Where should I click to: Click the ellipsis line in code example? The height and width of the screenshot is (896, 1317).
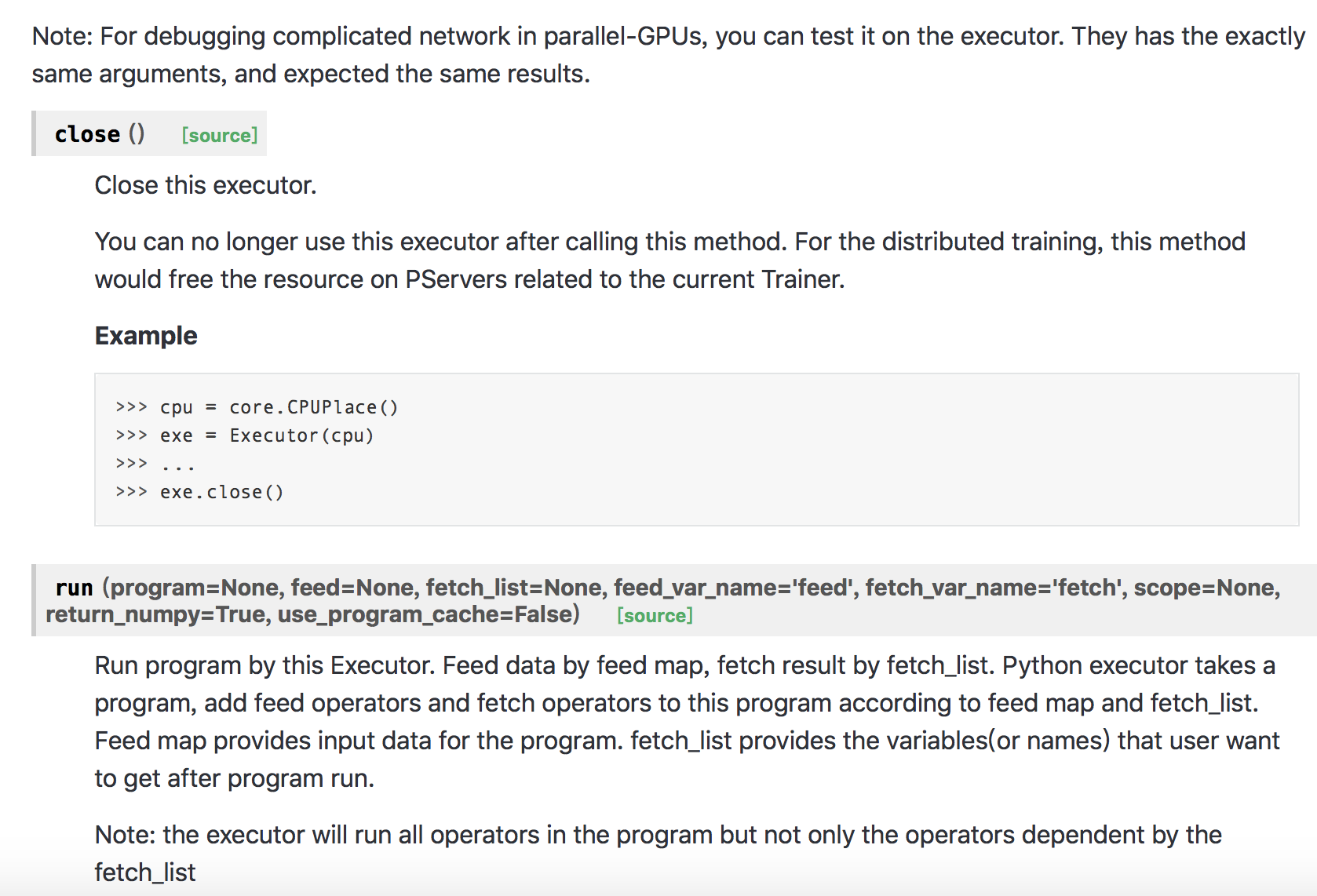click(177, 464)
